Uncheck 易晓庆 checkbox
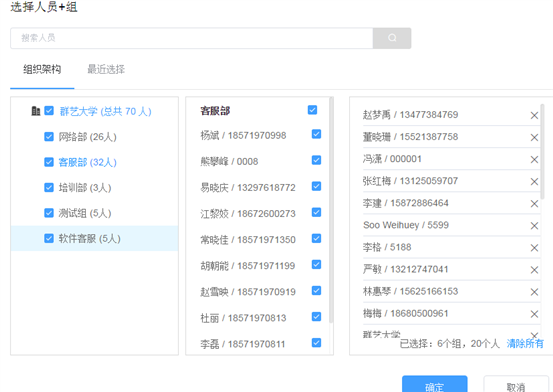This screenshot has width=553, height=392. point(316,186)
